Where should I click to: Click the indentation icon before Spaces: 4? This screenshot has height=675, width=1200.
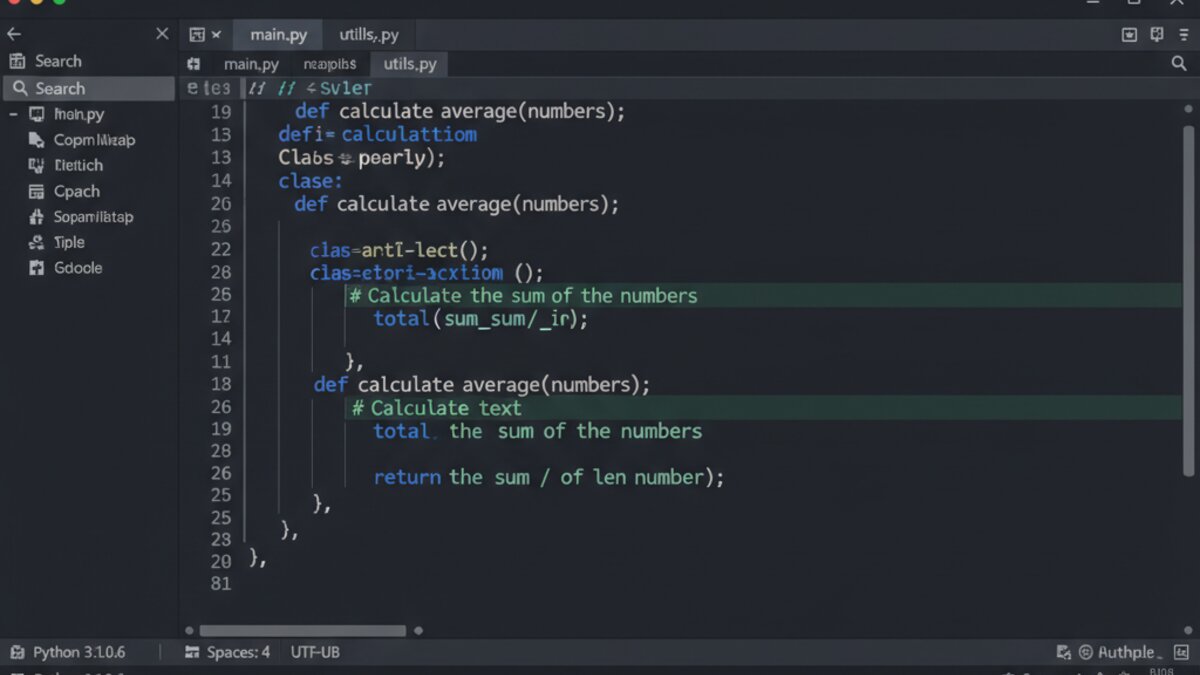click(x=193, y=652)
